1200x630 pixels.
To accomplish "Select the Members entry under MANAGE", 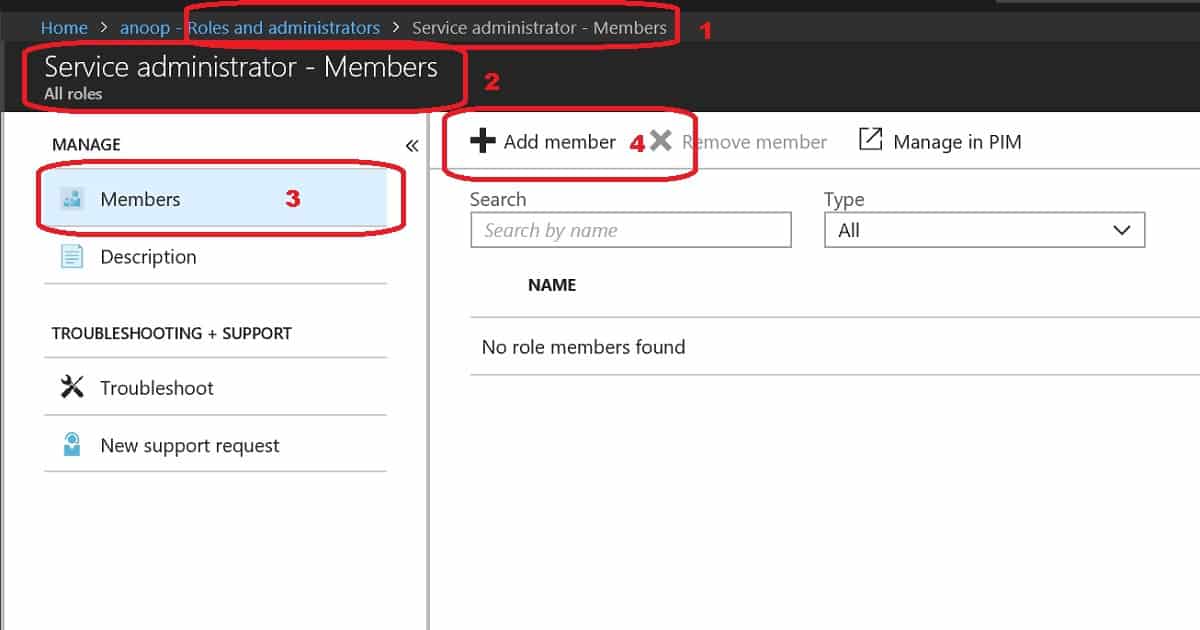I will click(140, 199).
